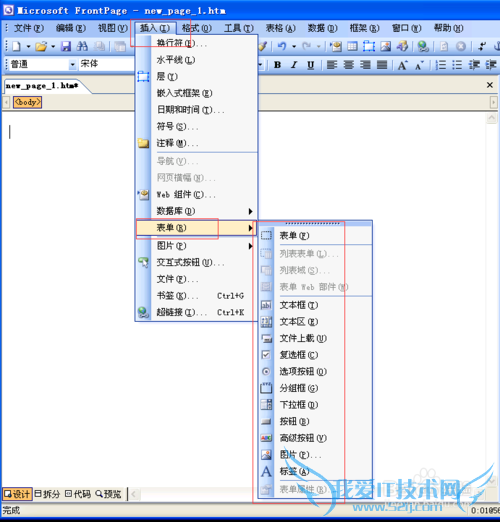Insert 文件上载(U) form field
The width and height of the screenshot is (500, 522).
[315, 338]
